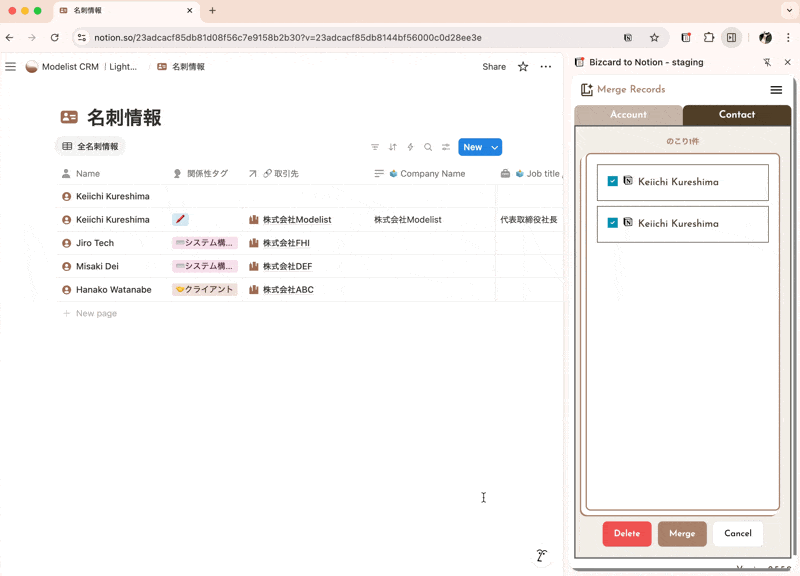Uncheck the second Keiichi Kureshima checkbox
Viewport: 800px width, 576px height.
(613, 223)
